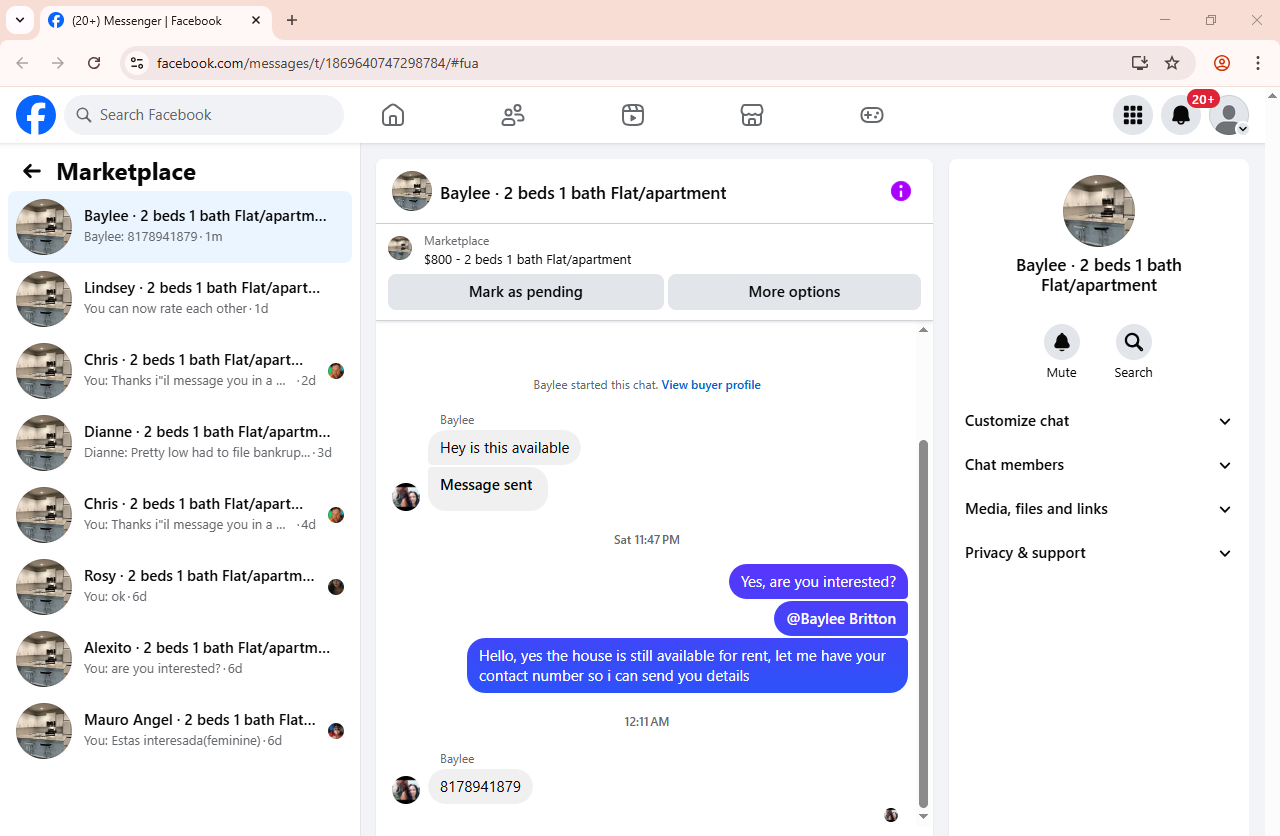The image size is (1280, 836).
Task: Close the Messenger browser tab
Action: [256, 20]
